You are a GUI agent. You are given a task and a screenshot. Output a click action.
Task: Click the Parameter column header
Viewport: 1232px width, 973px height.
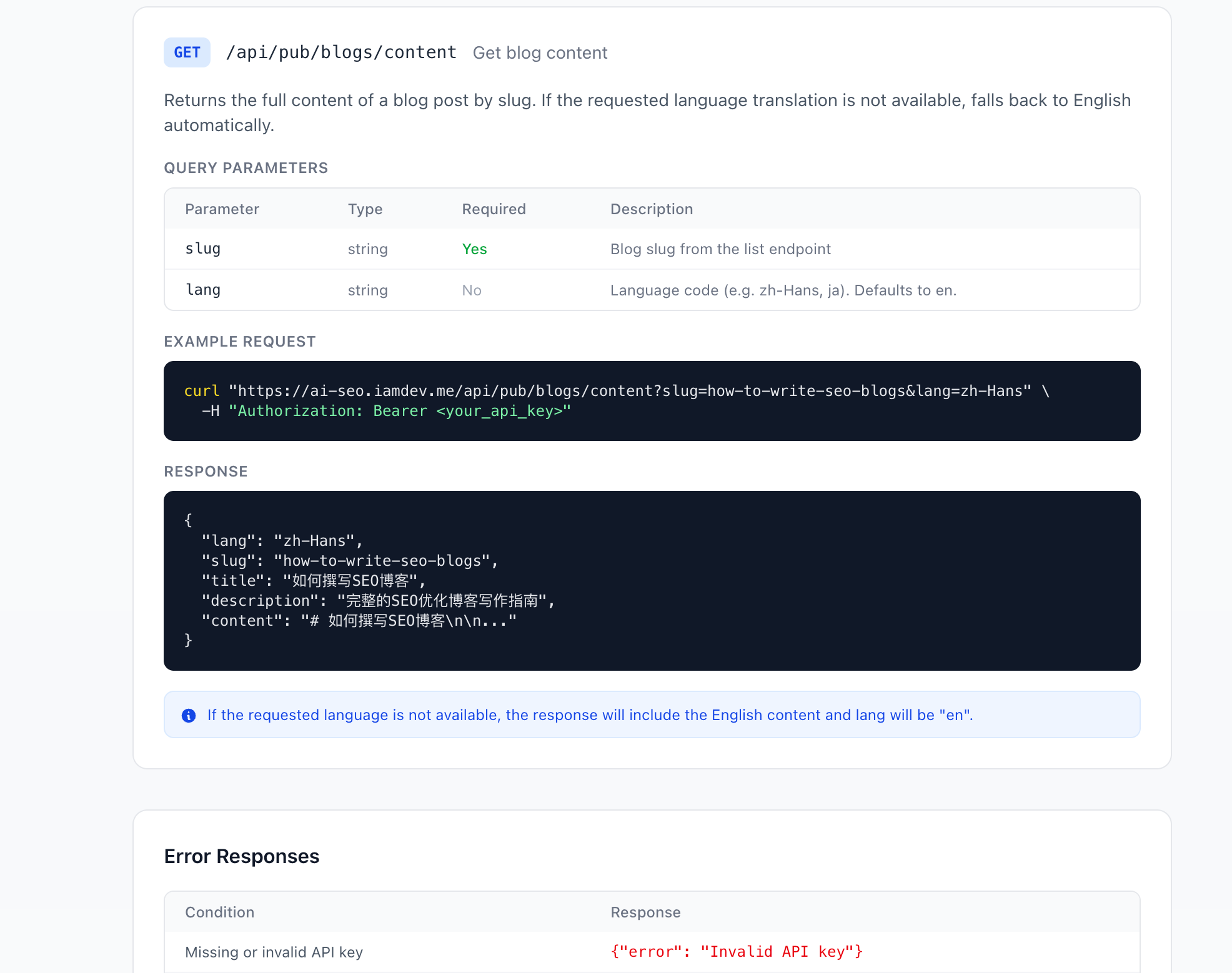pyautogui.click(x=222, y=209)
